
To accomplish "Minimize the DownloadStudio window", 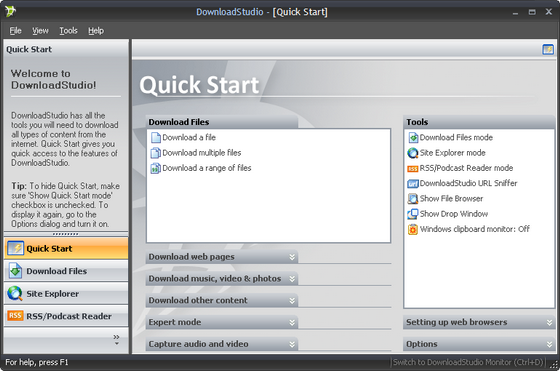I will (x=515, y=12).
